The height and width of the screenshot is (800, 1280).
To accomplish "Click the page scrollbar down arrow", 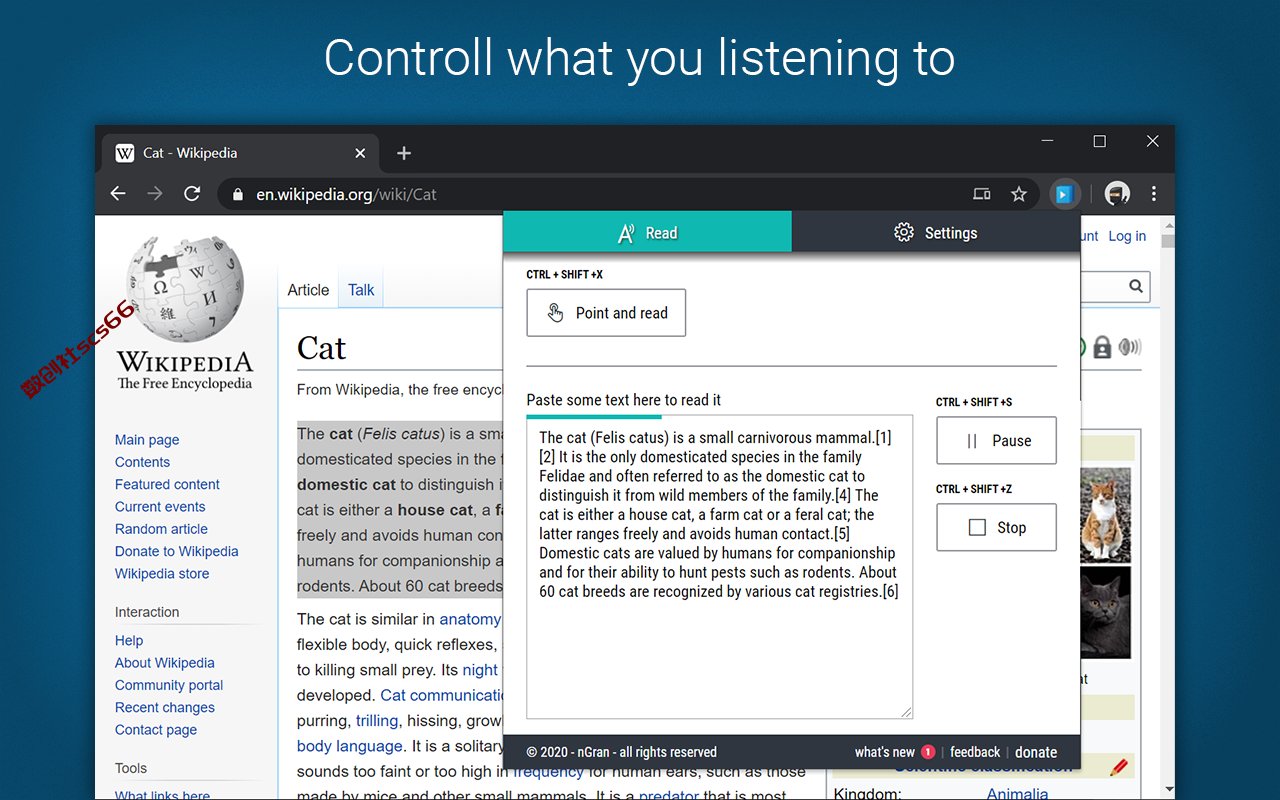I will pyautogui.click(x=1167, y=790).
